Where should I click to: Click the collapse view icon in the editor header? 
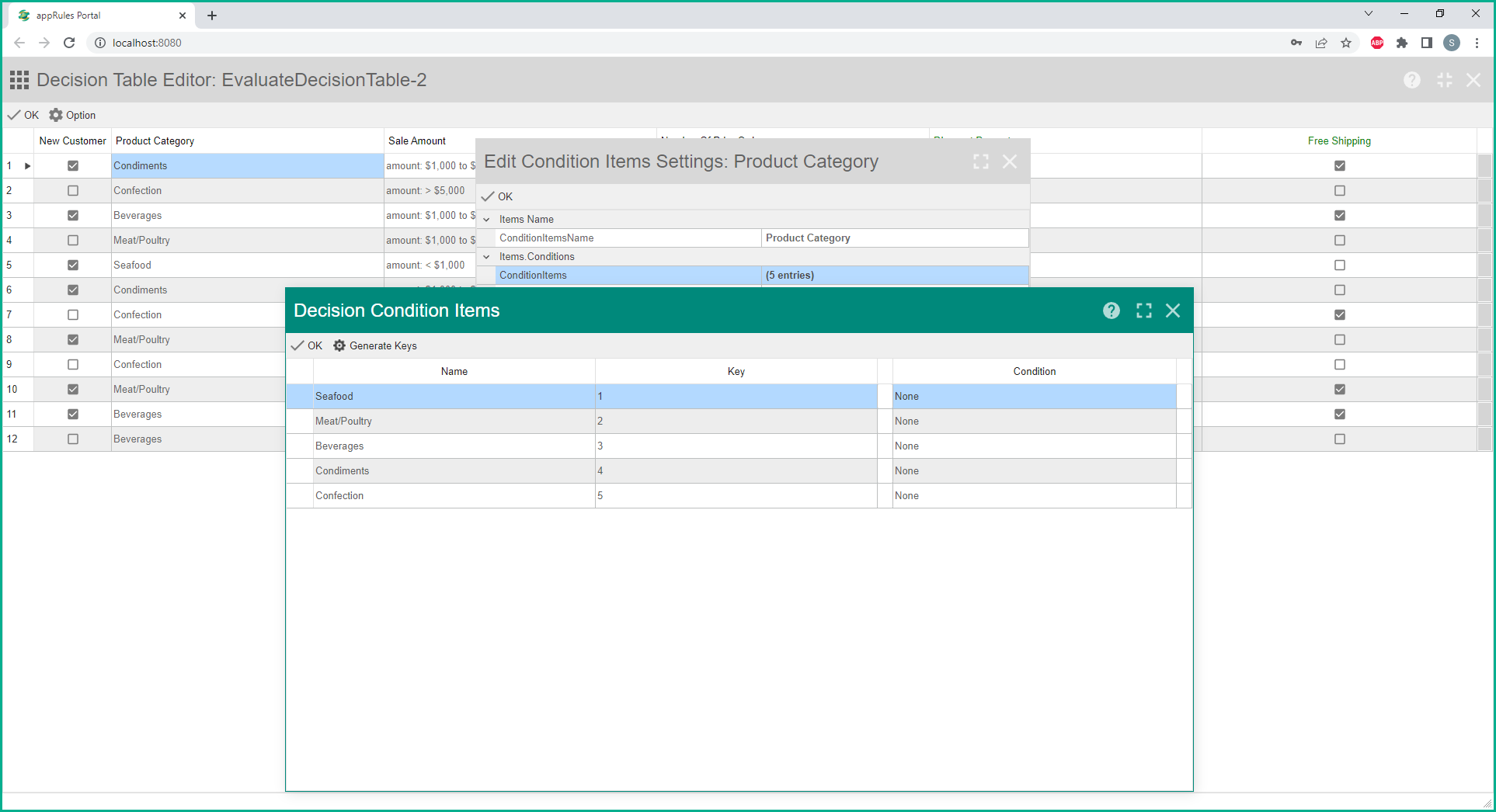[1445, 80]
